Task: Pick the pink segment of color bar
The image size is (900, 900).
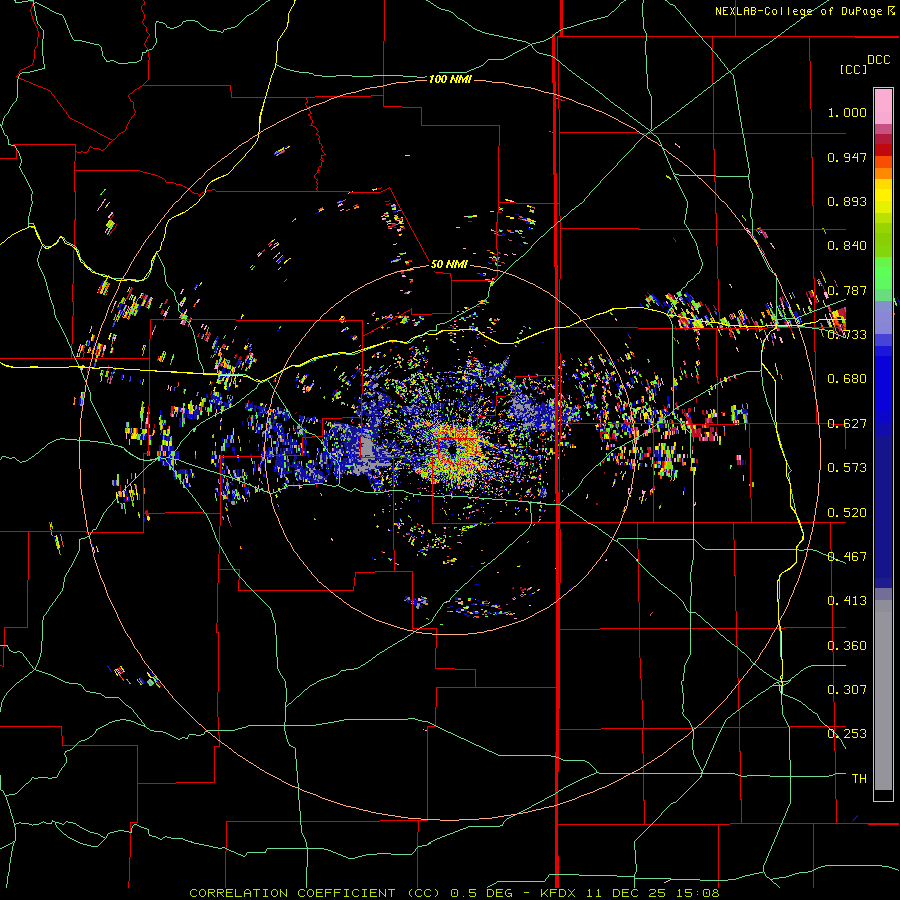Action: pos(883,106)
